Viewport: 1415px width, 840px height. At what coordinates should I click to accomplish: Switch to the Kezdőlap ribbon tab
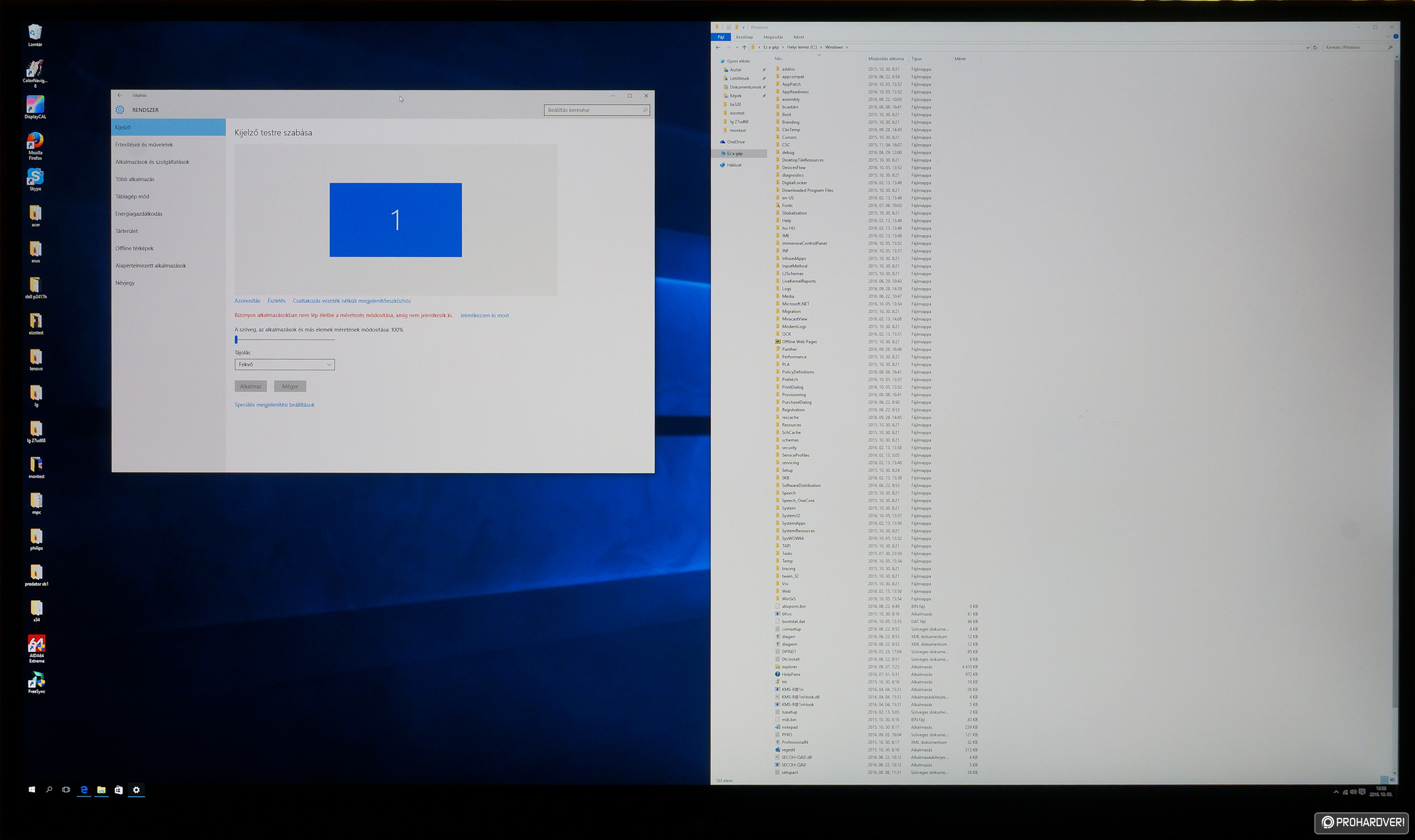pos(745,37)
